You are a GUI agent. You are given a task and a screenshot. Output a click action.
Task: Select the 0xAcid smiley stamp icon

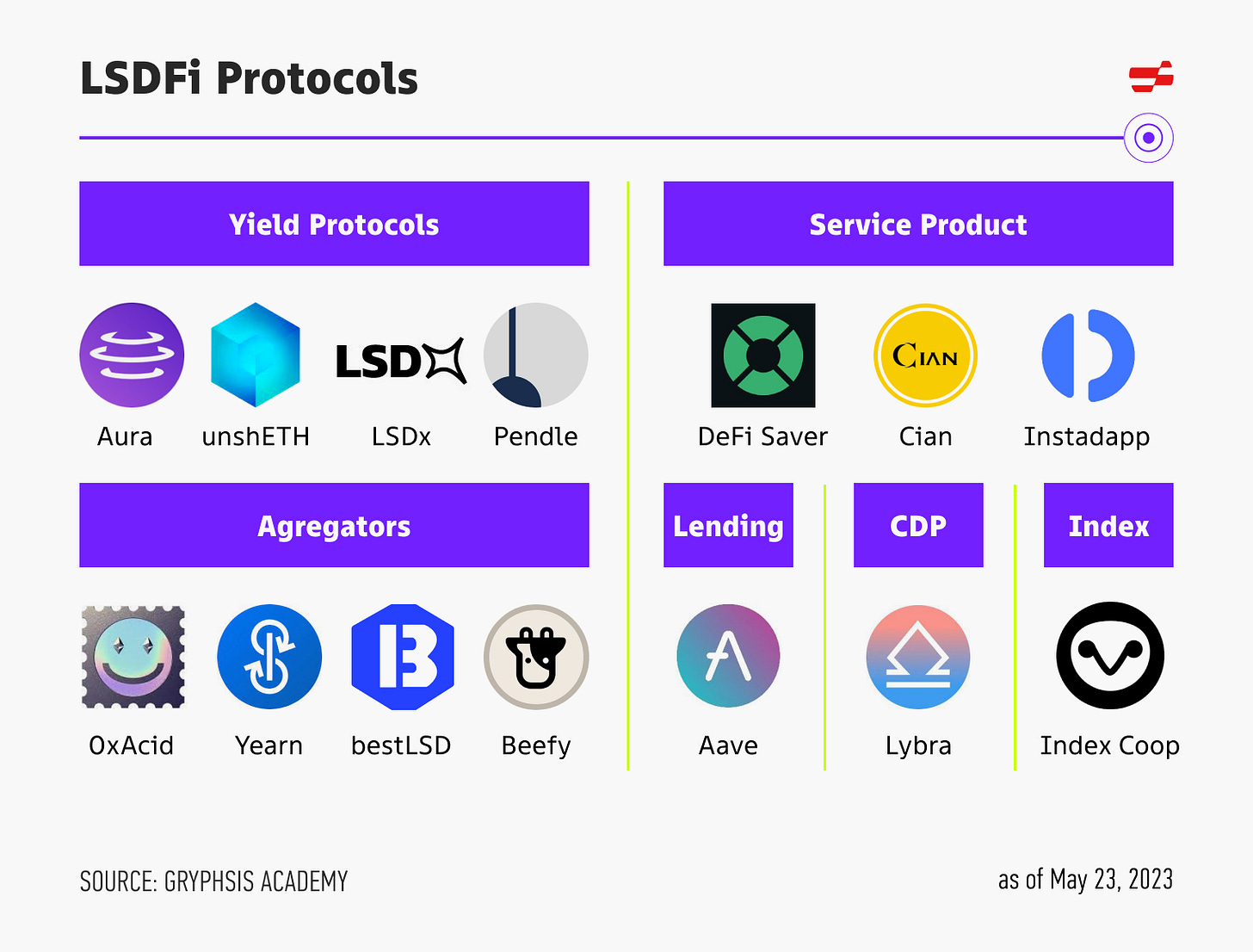pos(133,657)
